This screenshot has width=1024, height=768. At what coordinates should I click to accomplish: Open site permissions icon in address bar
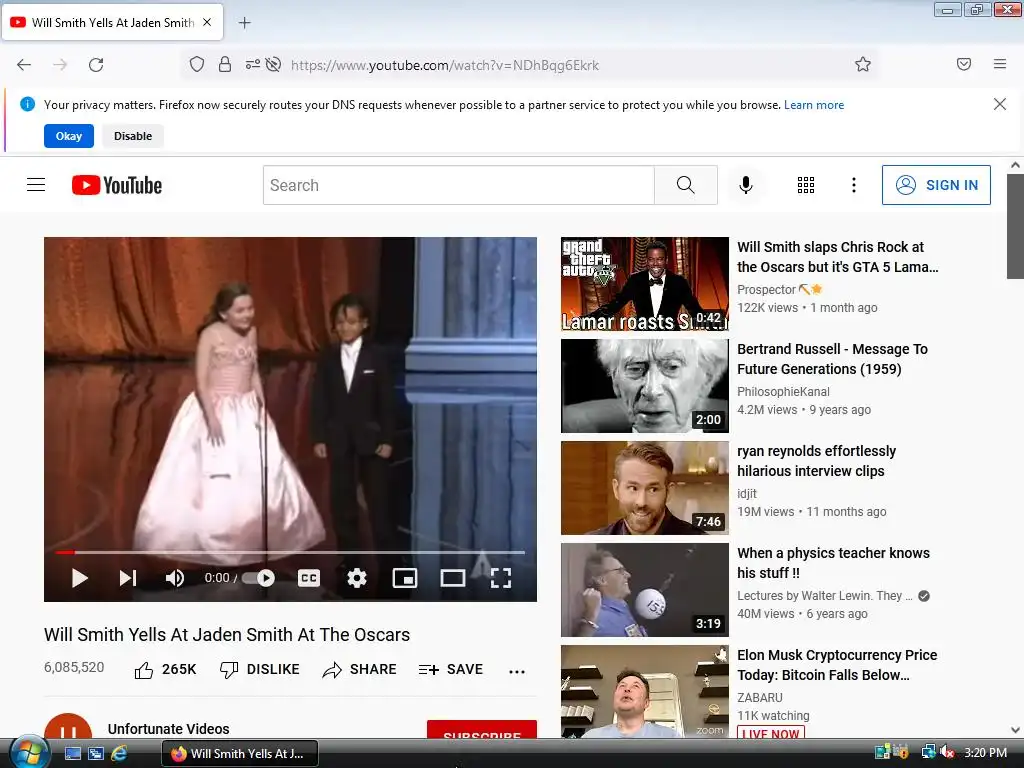coord(252,64)
